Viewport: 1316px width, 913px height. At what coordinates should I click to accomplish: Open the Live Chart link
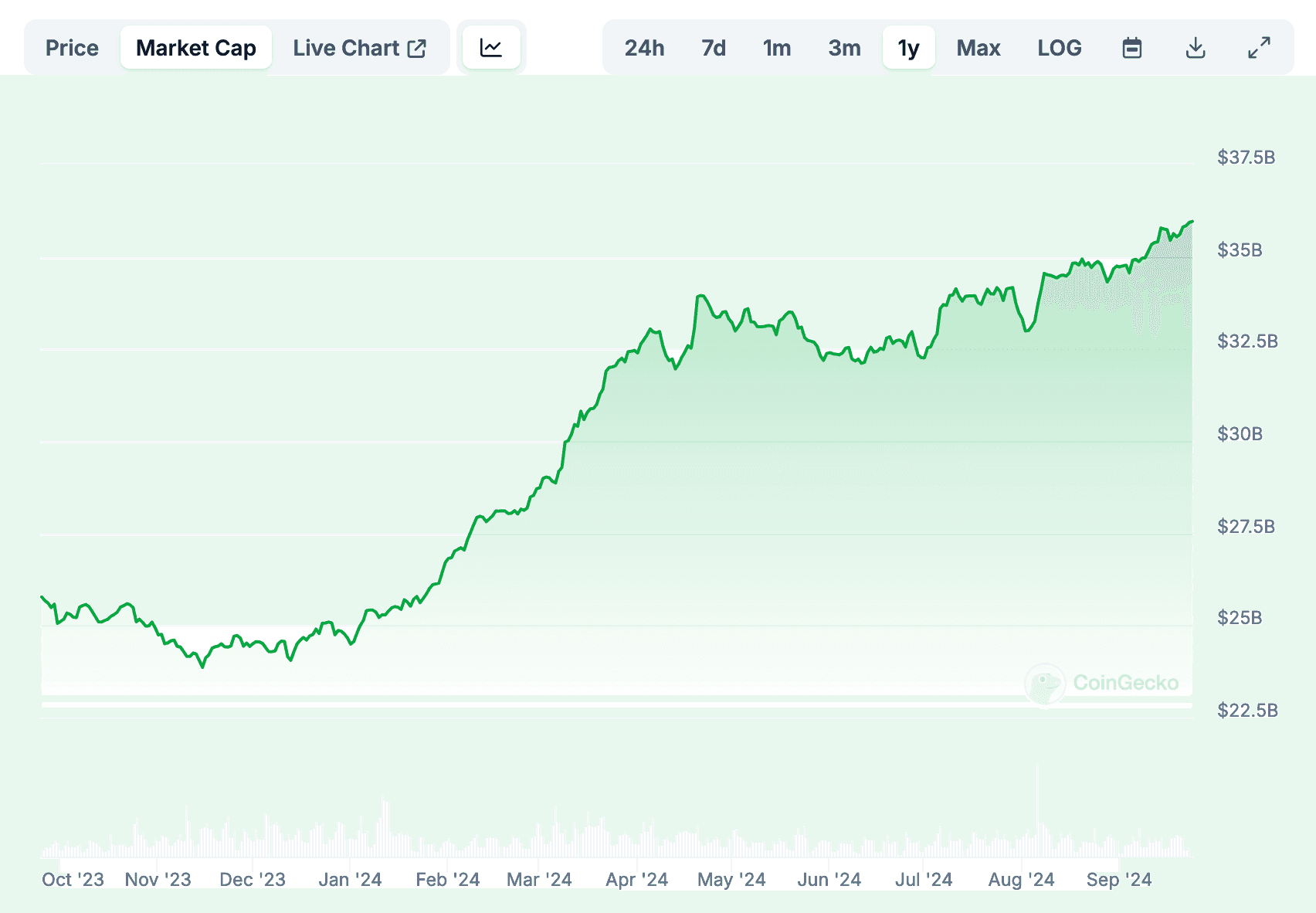pos(359,48)
